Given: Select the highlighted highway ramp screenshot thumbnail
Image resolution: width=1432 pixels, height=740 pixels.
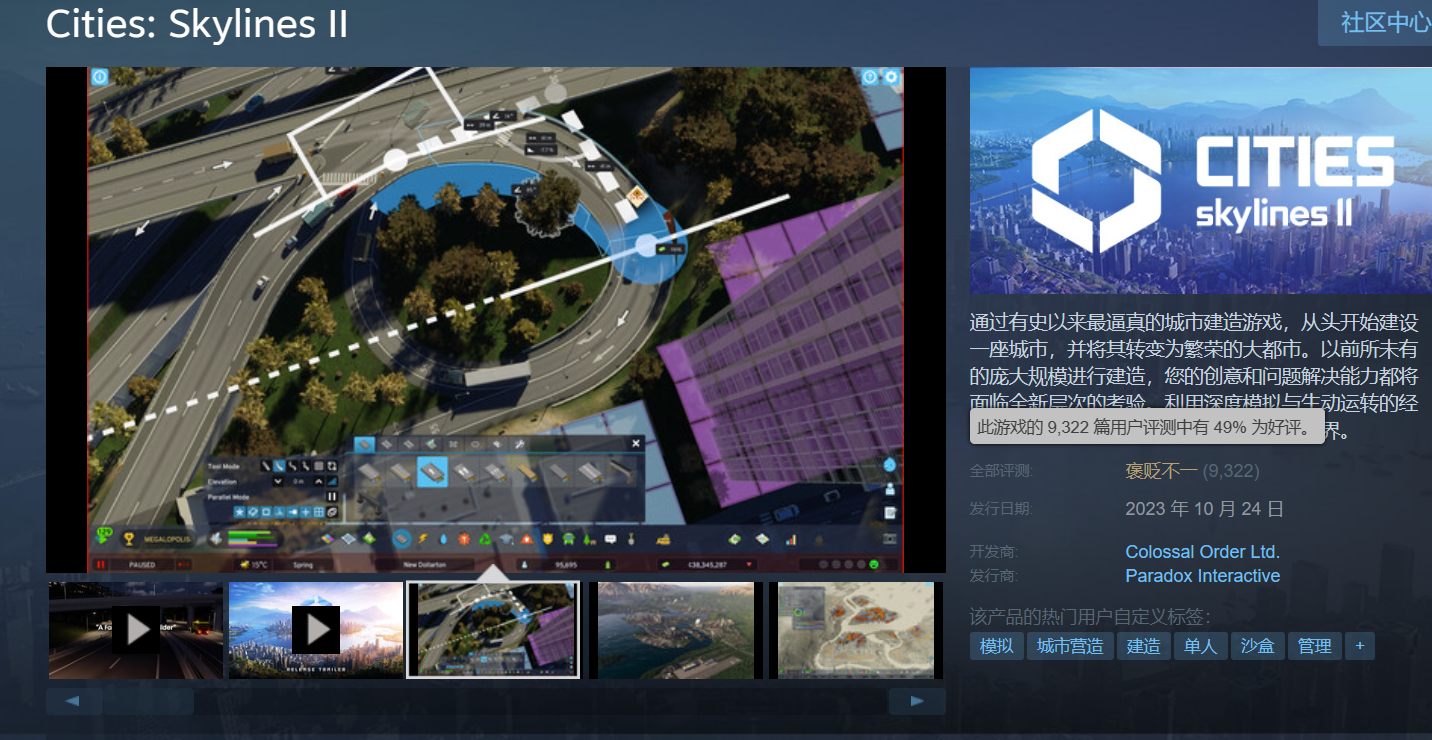Looking at the screenshot, I should point(493,630).
